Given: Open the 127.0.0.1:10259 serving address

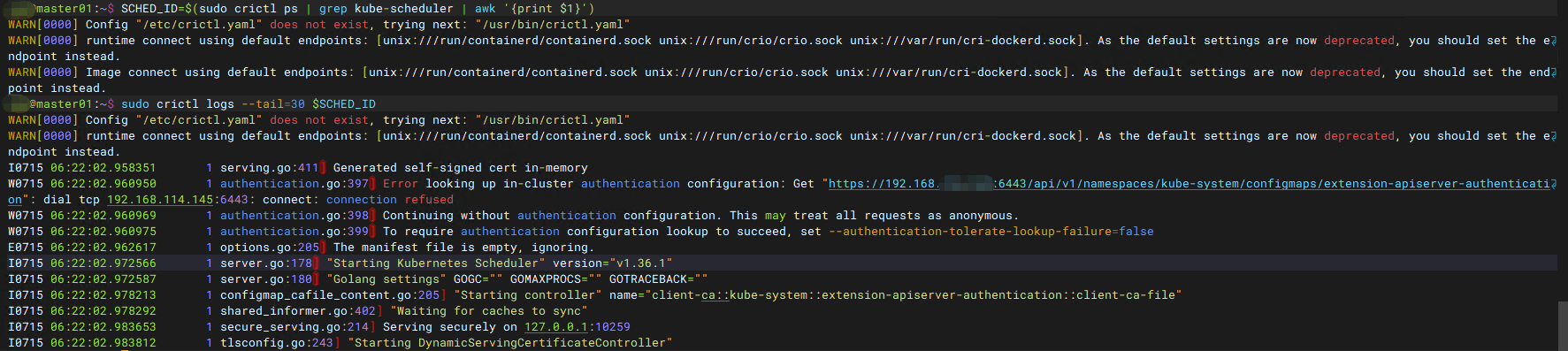Looking at the screenshot, I should click(x=577, y=327).
